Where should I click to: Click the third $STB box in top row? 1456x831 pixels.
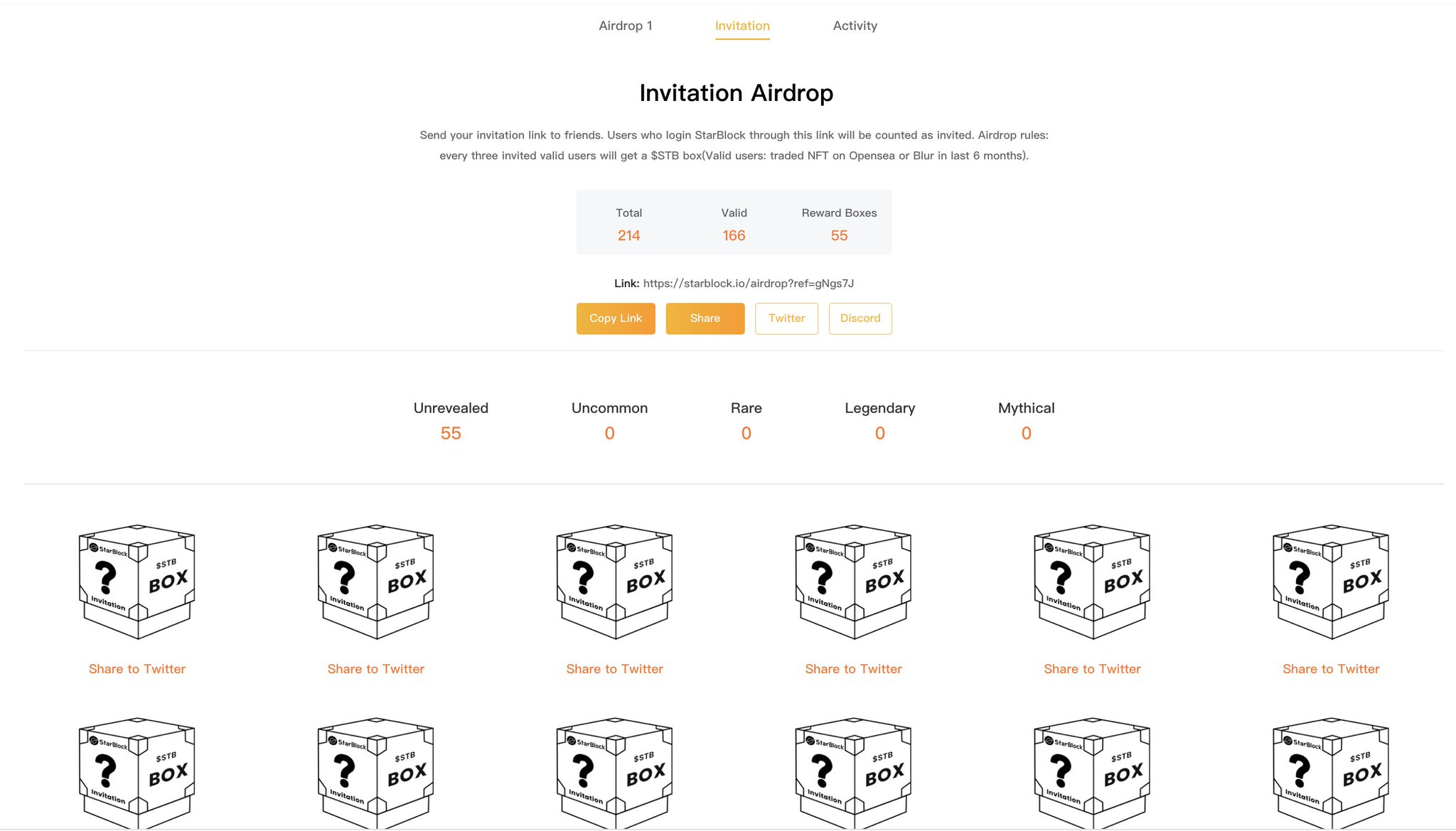click(614, 581)
